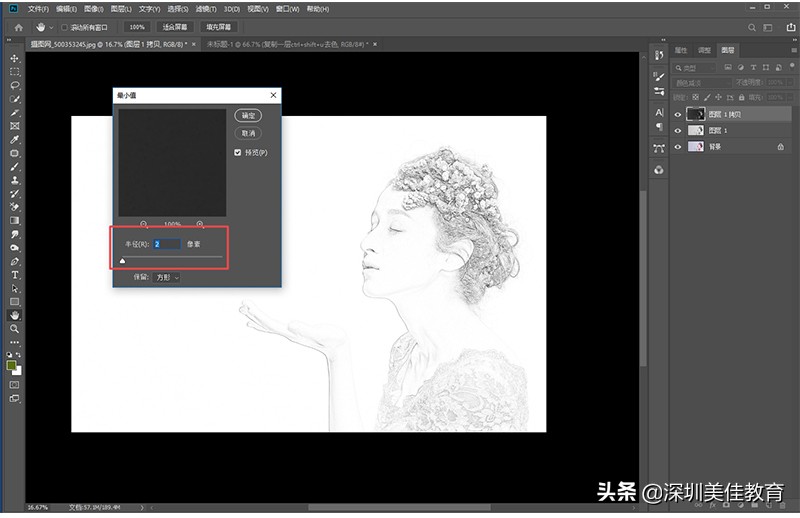
Task: Click 确定 in the 最小值 dialog
Action: 248,115
